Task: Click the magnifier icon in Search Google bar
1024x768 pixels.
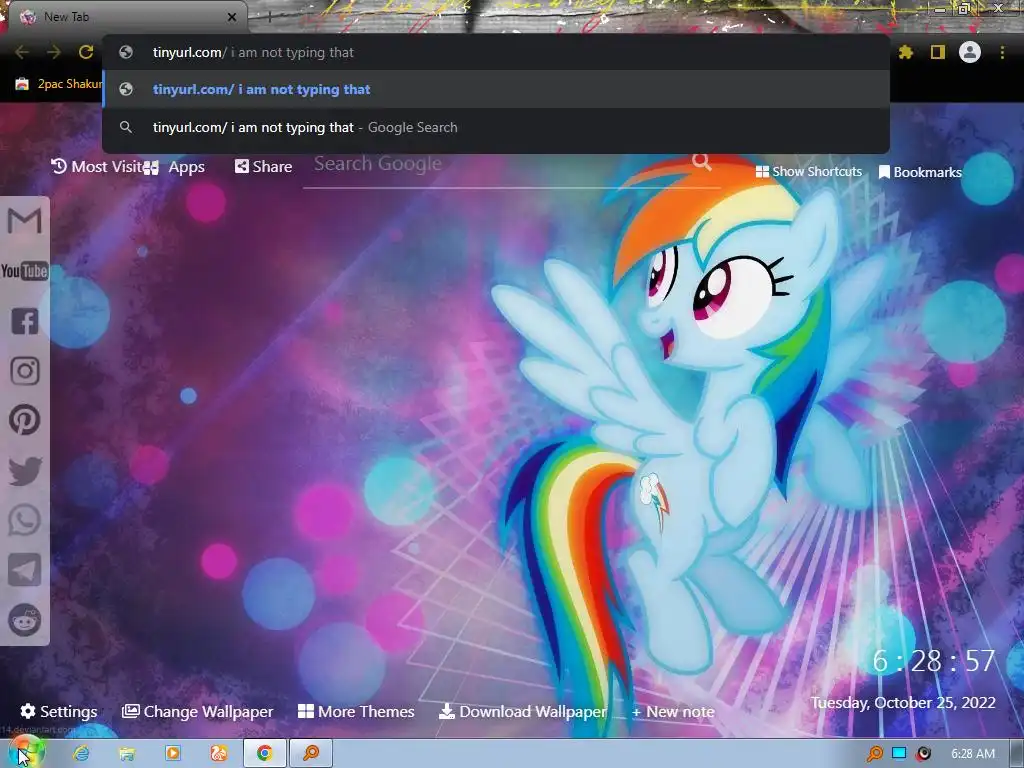Action: [x=702, y=161]
